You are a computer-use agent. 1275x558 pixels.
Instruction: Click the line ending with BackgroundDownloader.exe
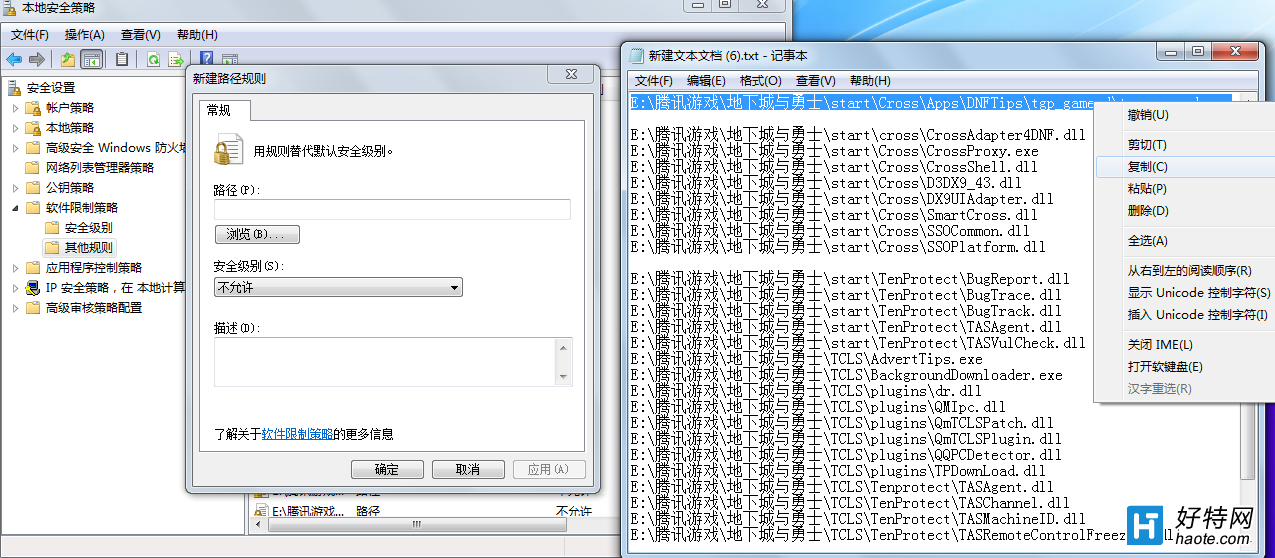(847, 375)
